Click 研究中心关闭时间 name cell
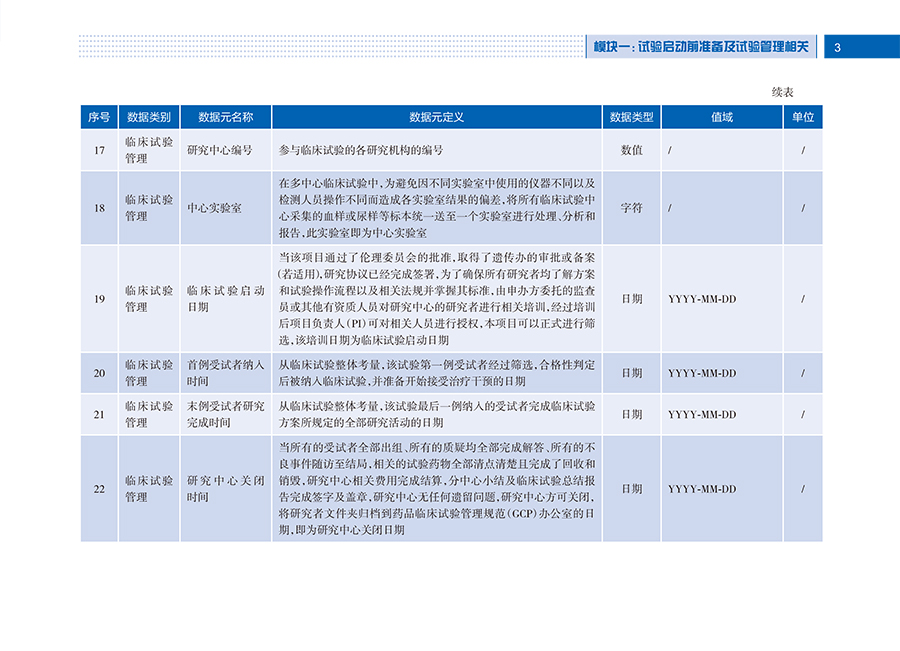The height and width of the screenshot is (651, 900). (x=226, y=489)
